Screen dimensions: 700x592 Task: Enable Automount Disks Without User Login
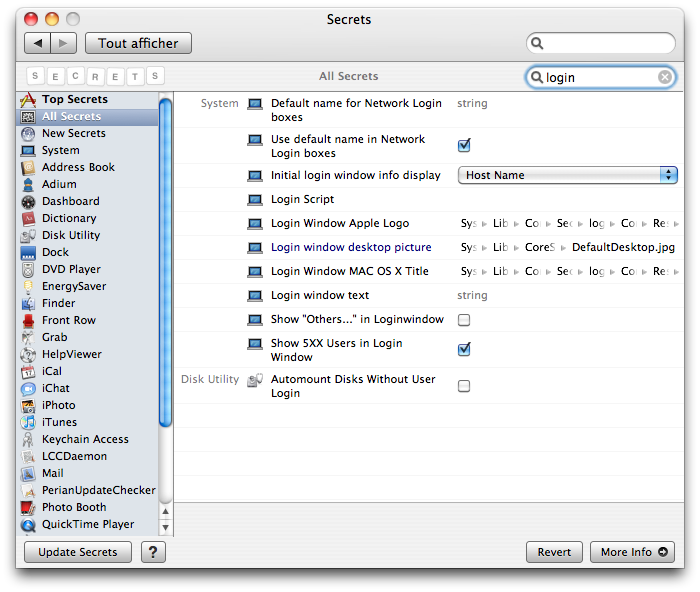click(464, 386)
